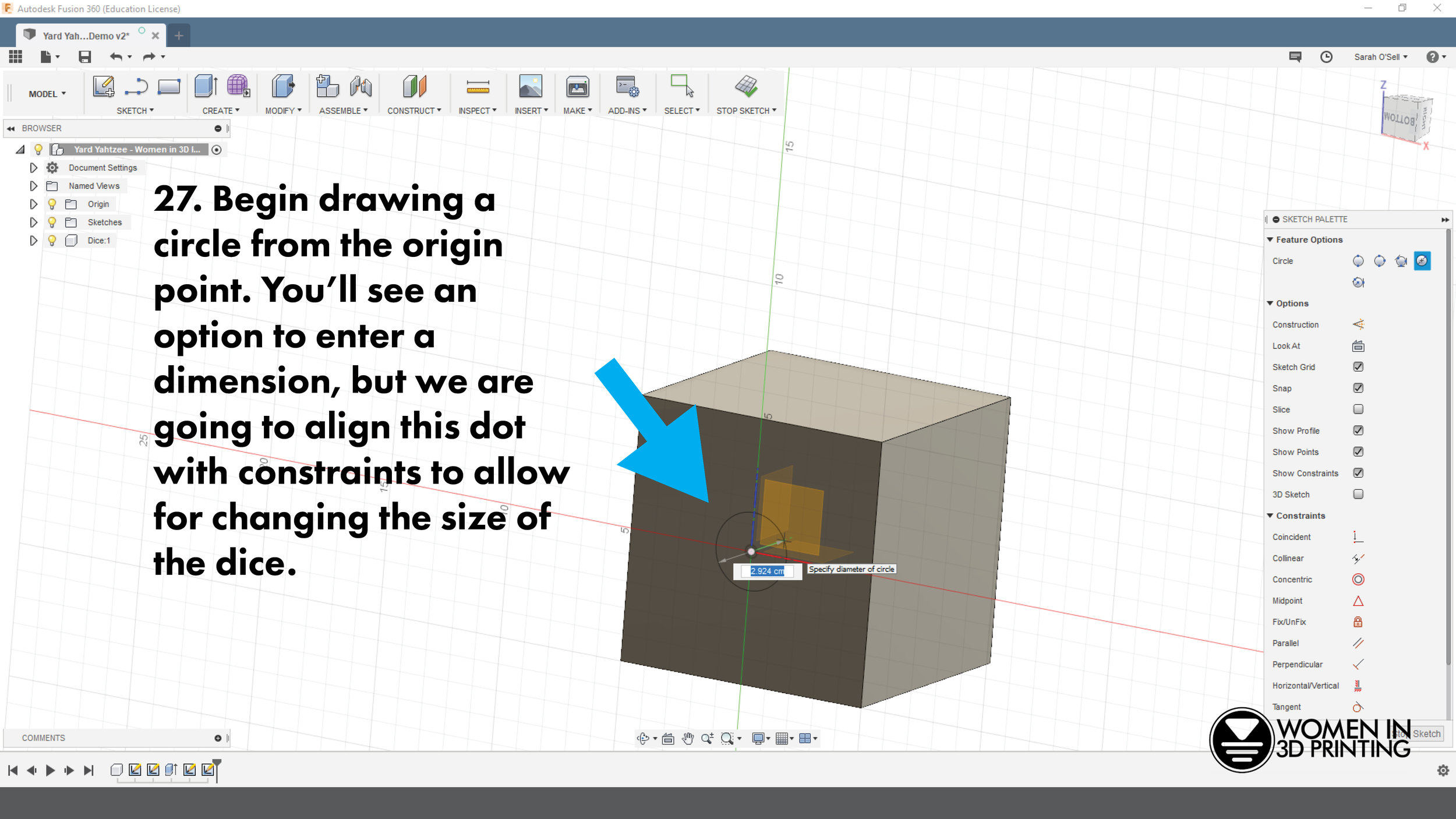Click the Construct Offset Plane icon

point(415,86)
